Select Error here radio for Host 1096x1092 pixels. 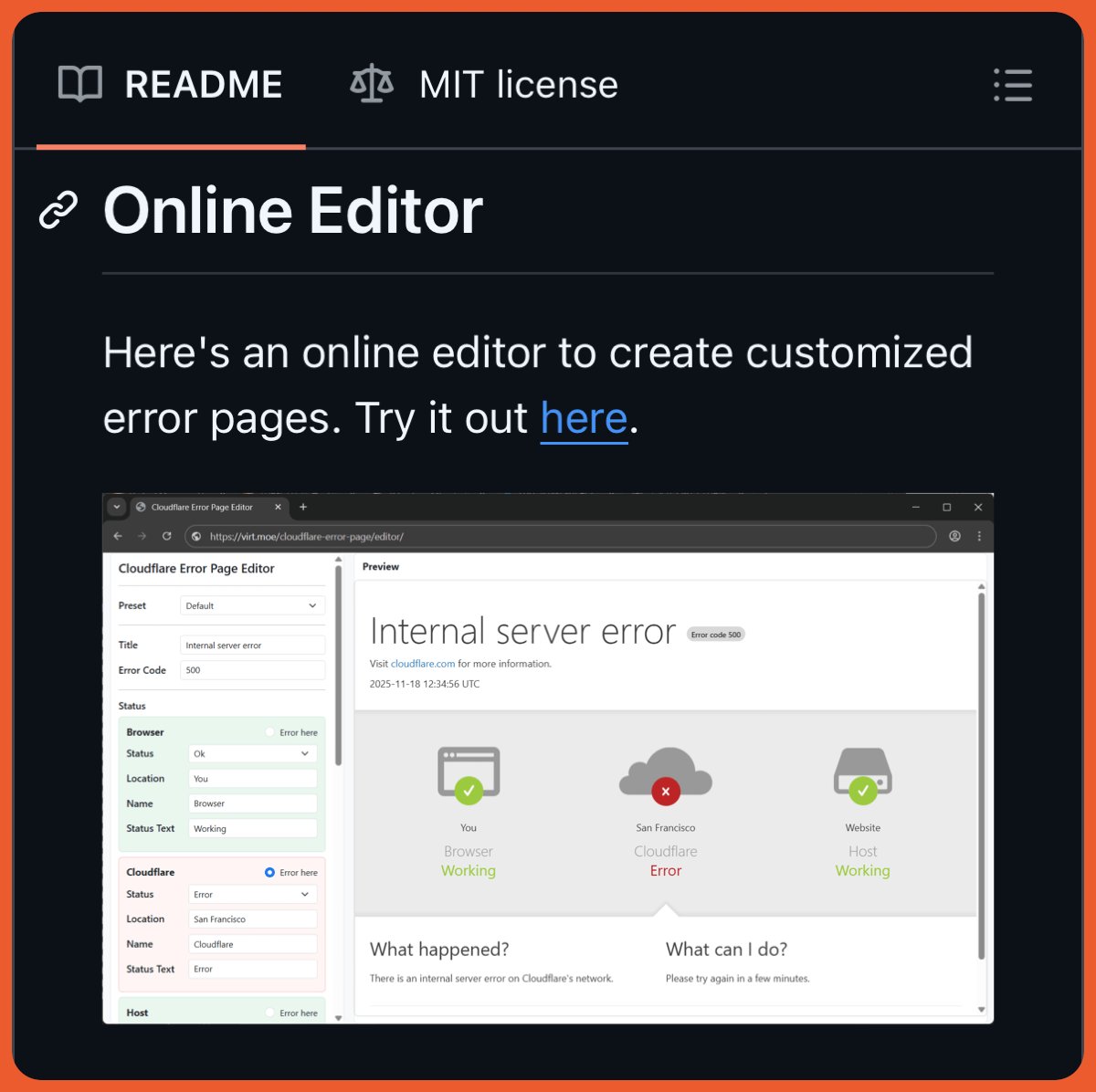(269, 1013)
